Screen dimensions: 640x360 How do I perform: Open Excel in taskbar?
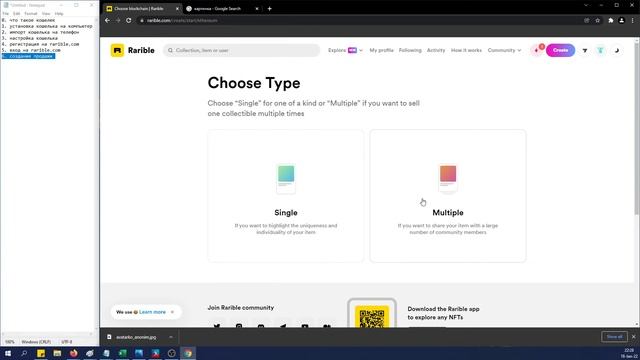[x=122, y=353]
